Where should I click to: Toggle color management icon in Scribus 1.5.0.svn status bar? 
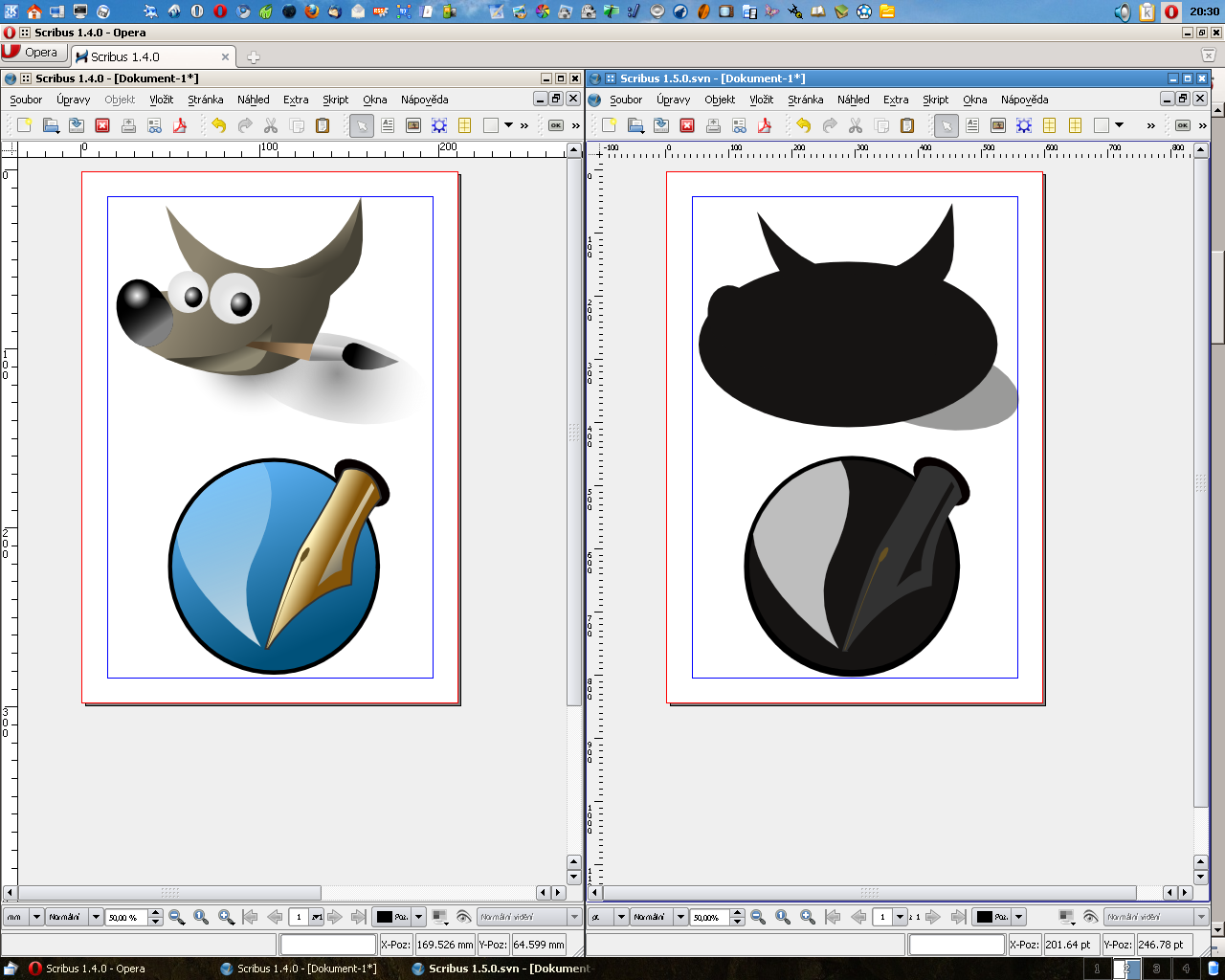point(1066,917)
